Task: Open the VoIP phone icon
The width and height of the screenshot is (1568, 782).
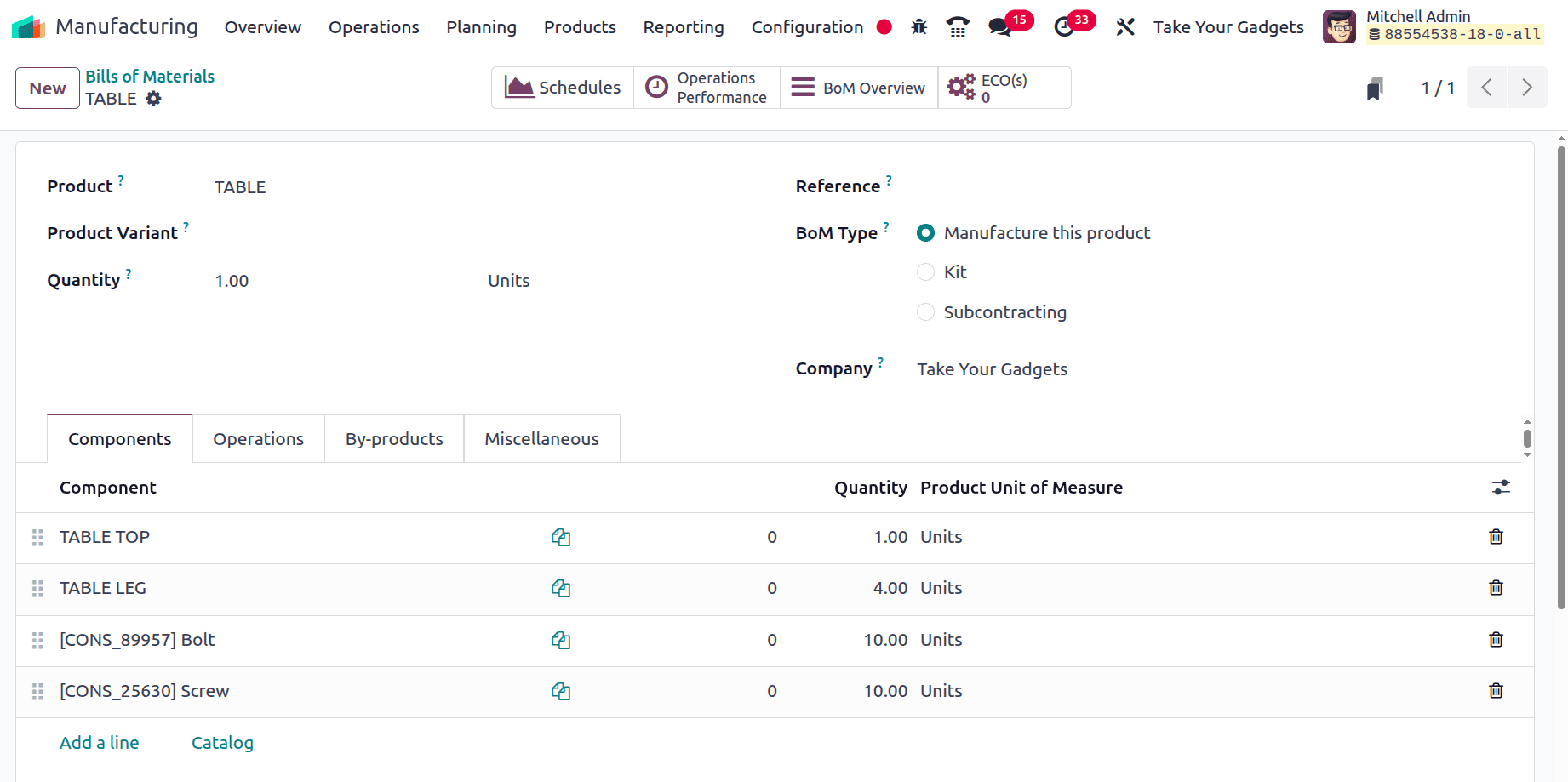Action: point(958,27)
